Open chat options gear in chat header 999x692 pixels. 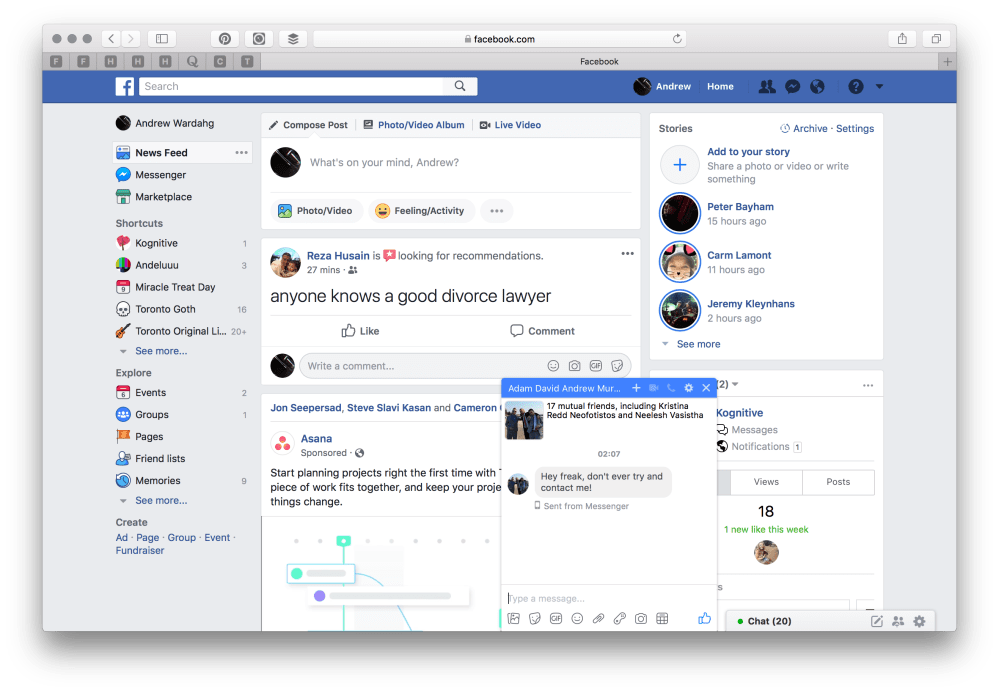pos(688,388)
